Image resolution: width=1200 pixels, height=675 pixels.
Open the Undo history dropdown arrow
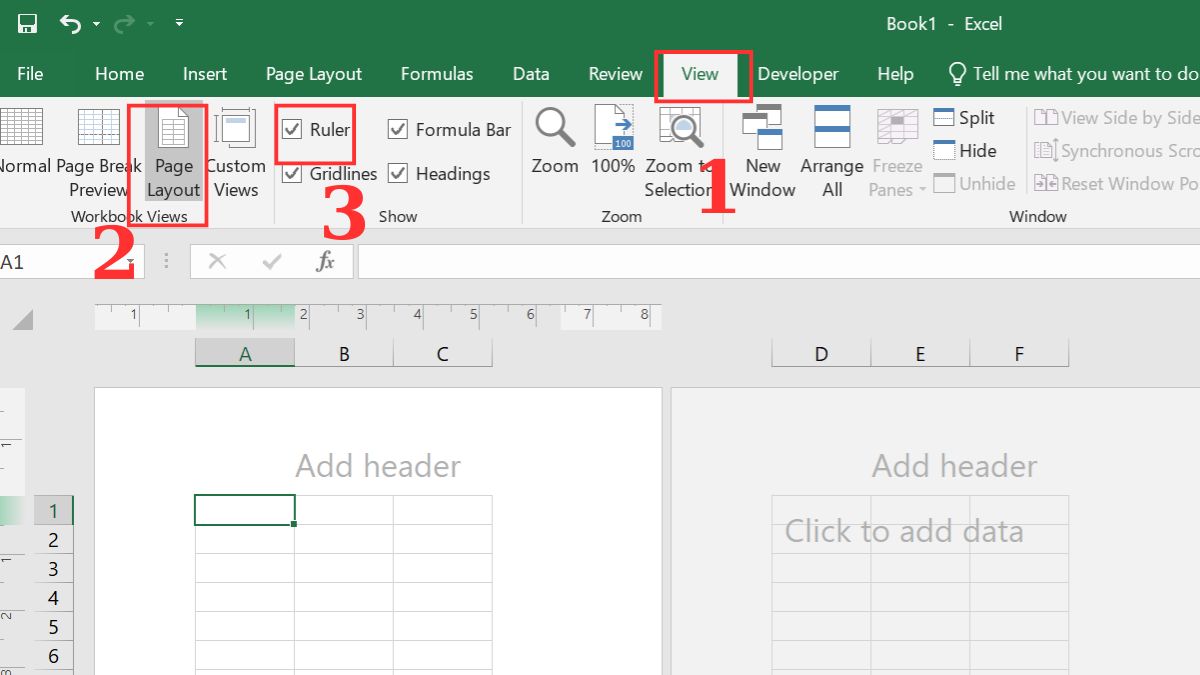96,24
